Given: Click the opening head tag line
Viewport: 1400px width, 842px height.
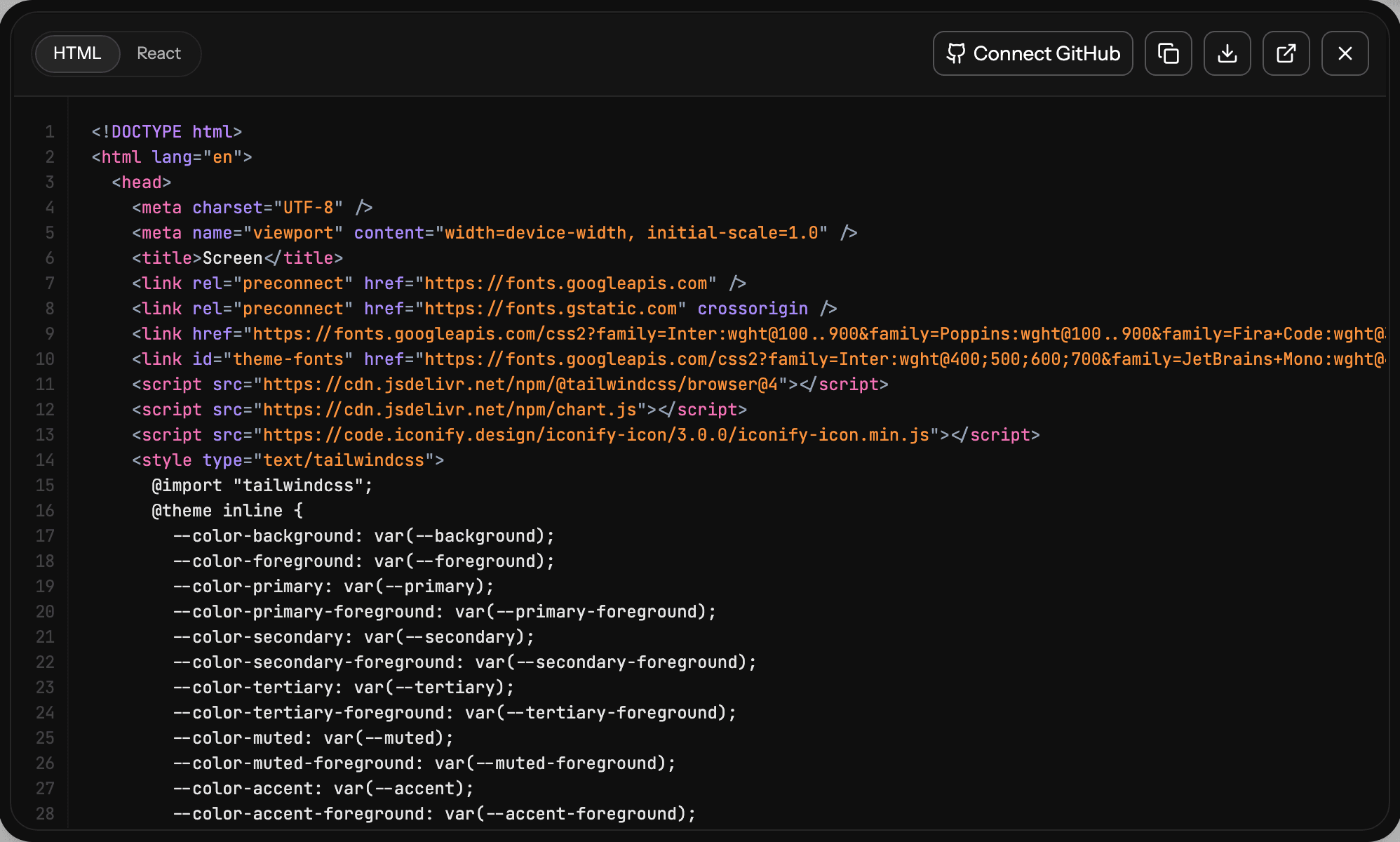Looking at the screenshot, I should click(142, 182).
